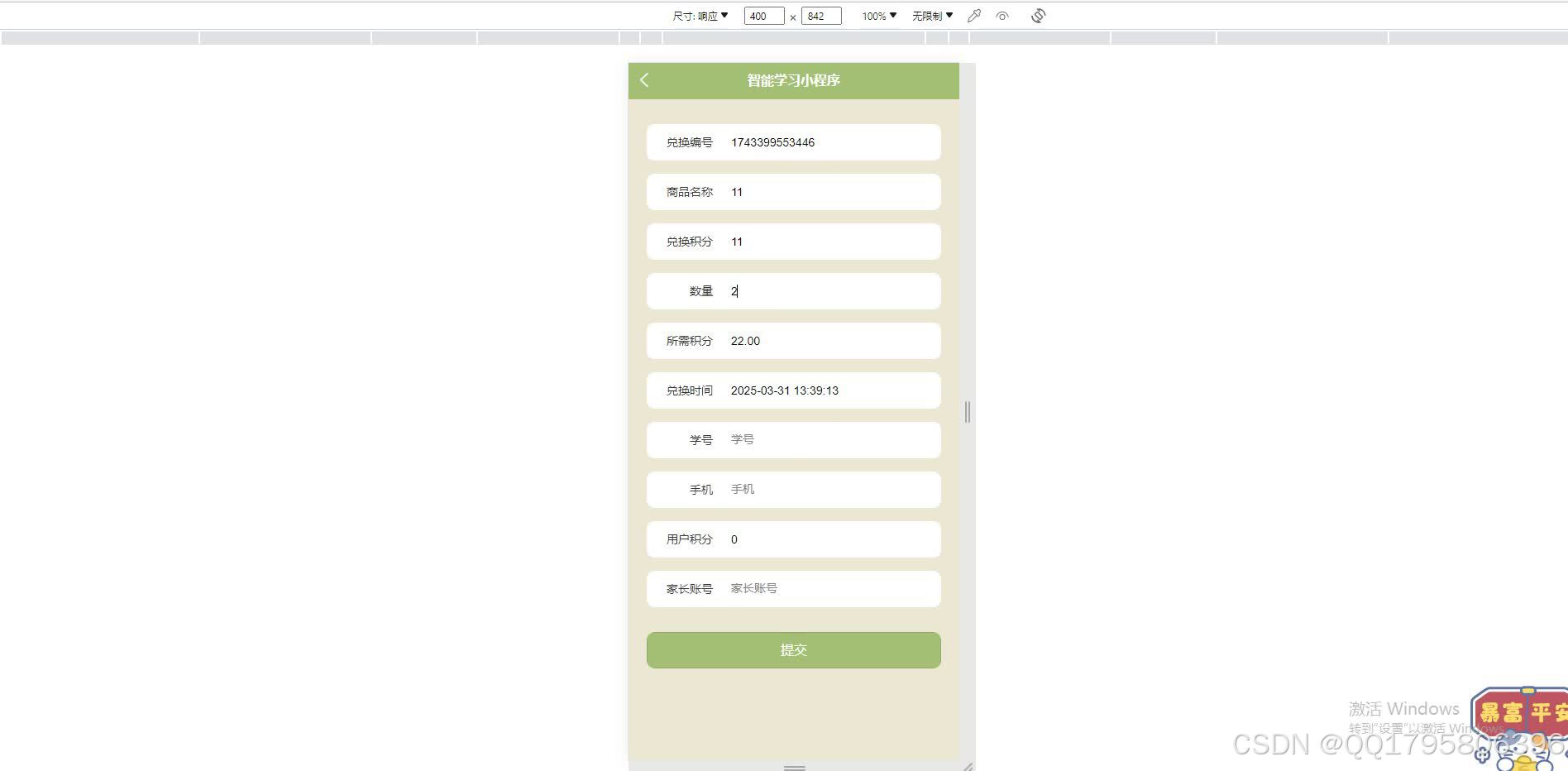The width and height of the screenshot is (1568, 771).
Task: Click the rotate device orientation icon
Action: (1038, 15)
